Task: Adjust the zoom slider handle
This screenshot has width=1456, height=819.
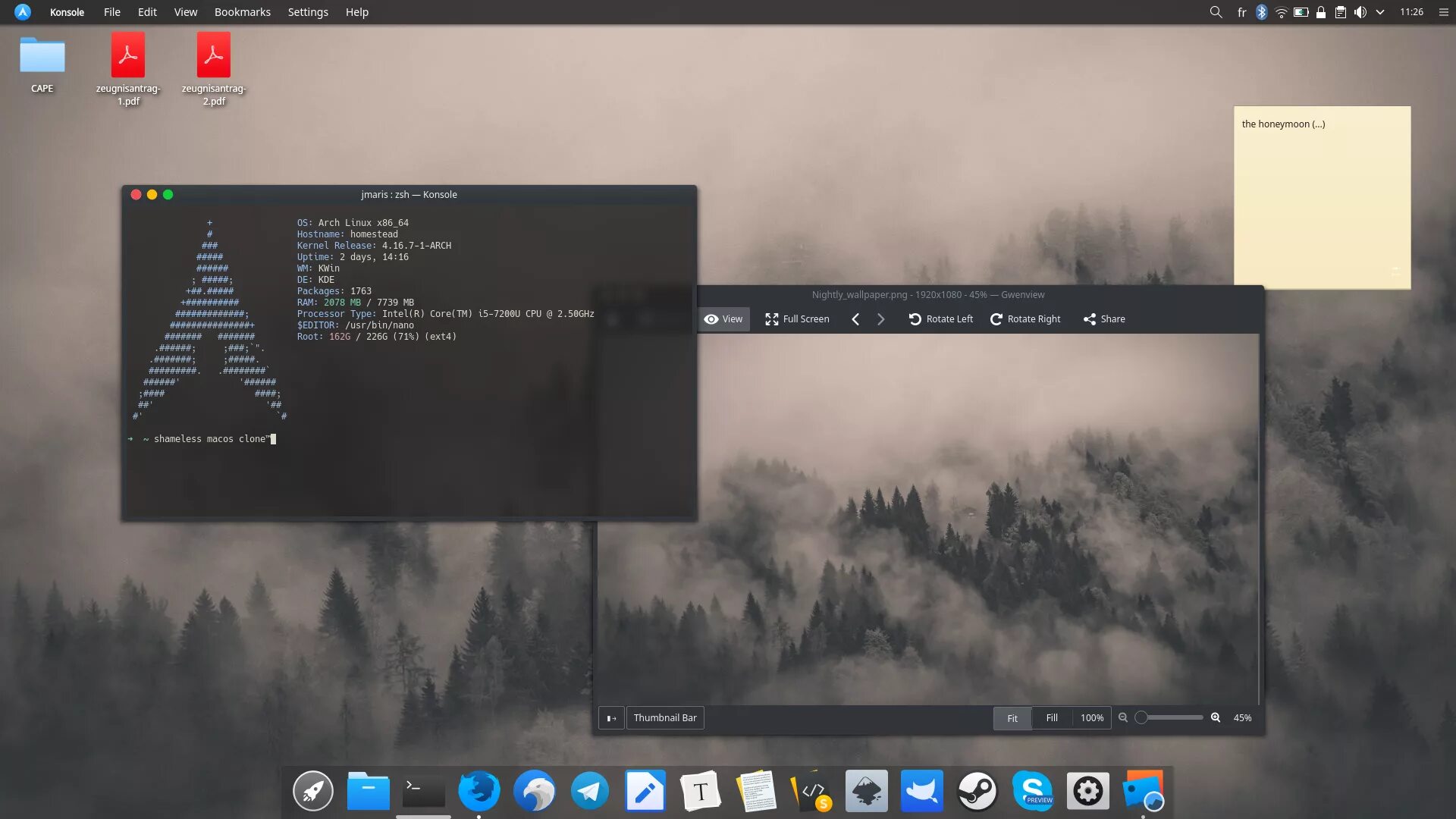Action: [1141, 717]
